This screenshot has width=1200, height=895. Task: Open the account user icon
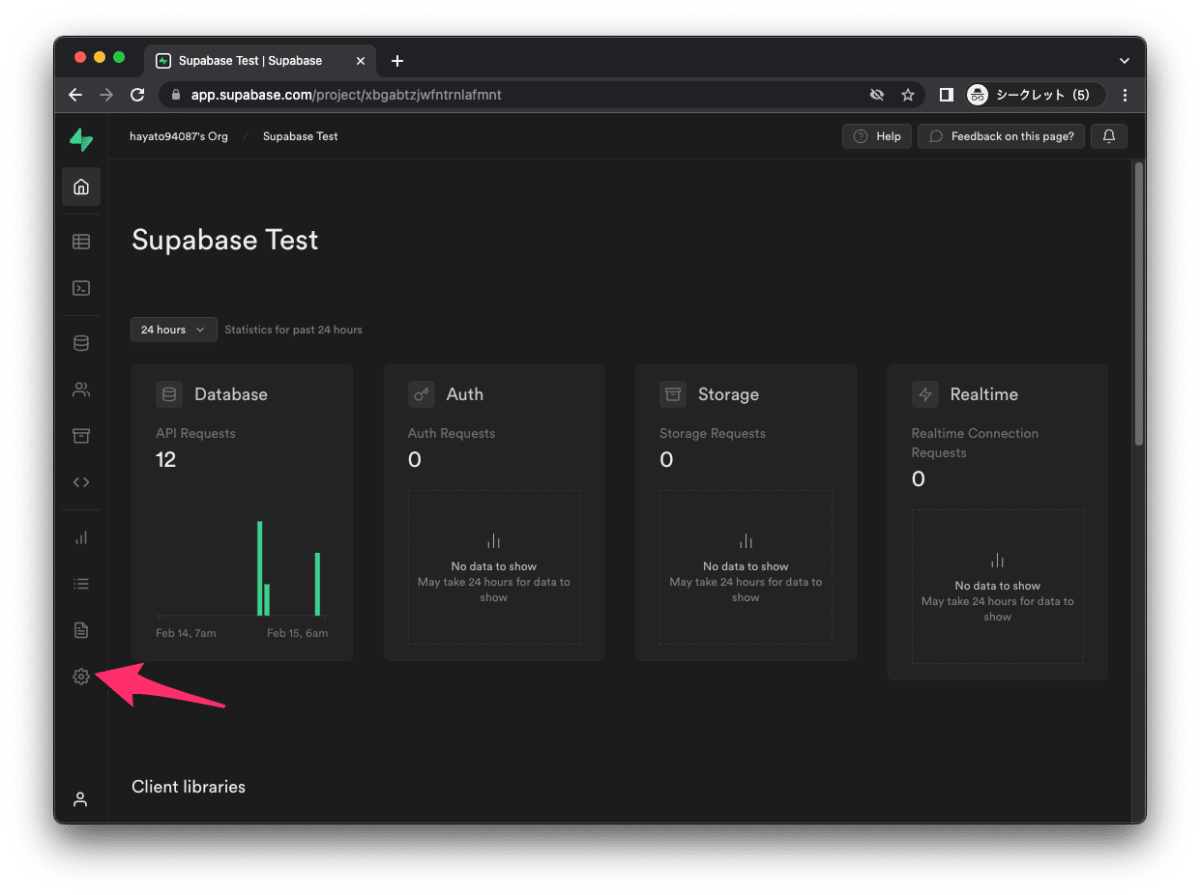[x=81, y=799]
